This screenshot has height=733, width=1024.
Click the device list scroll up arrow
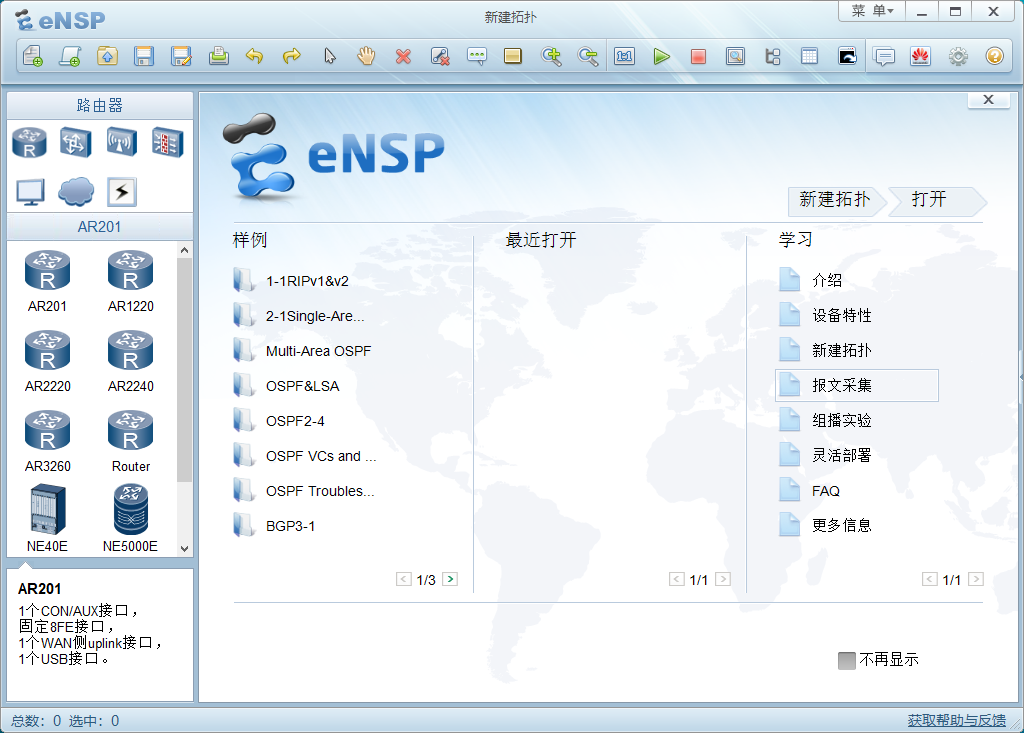pos(184,250)
